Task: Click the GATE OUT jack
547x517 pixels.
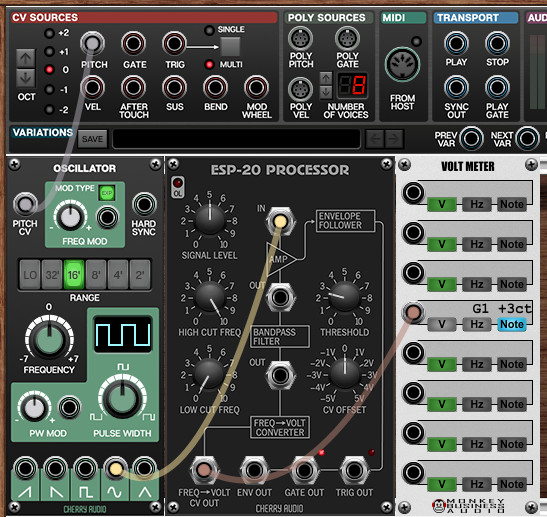Action: pos(304,470)
